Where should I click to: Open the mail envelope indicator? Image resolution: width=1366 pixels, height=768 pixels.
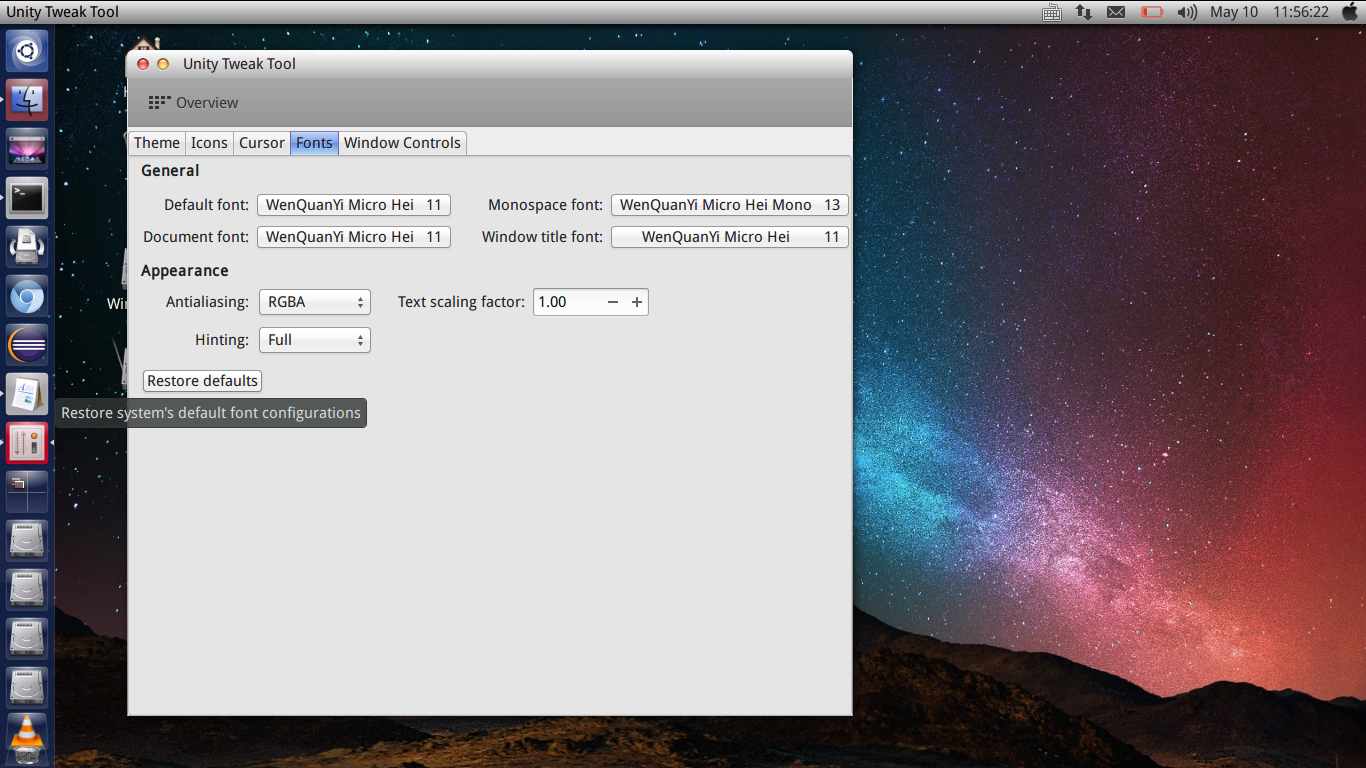pos(1116,12)
